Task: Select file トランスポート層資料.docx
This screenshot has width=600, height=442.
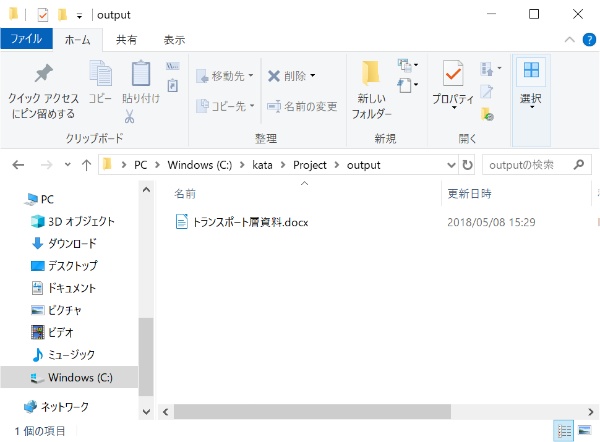Action: [x=242, y=222]
